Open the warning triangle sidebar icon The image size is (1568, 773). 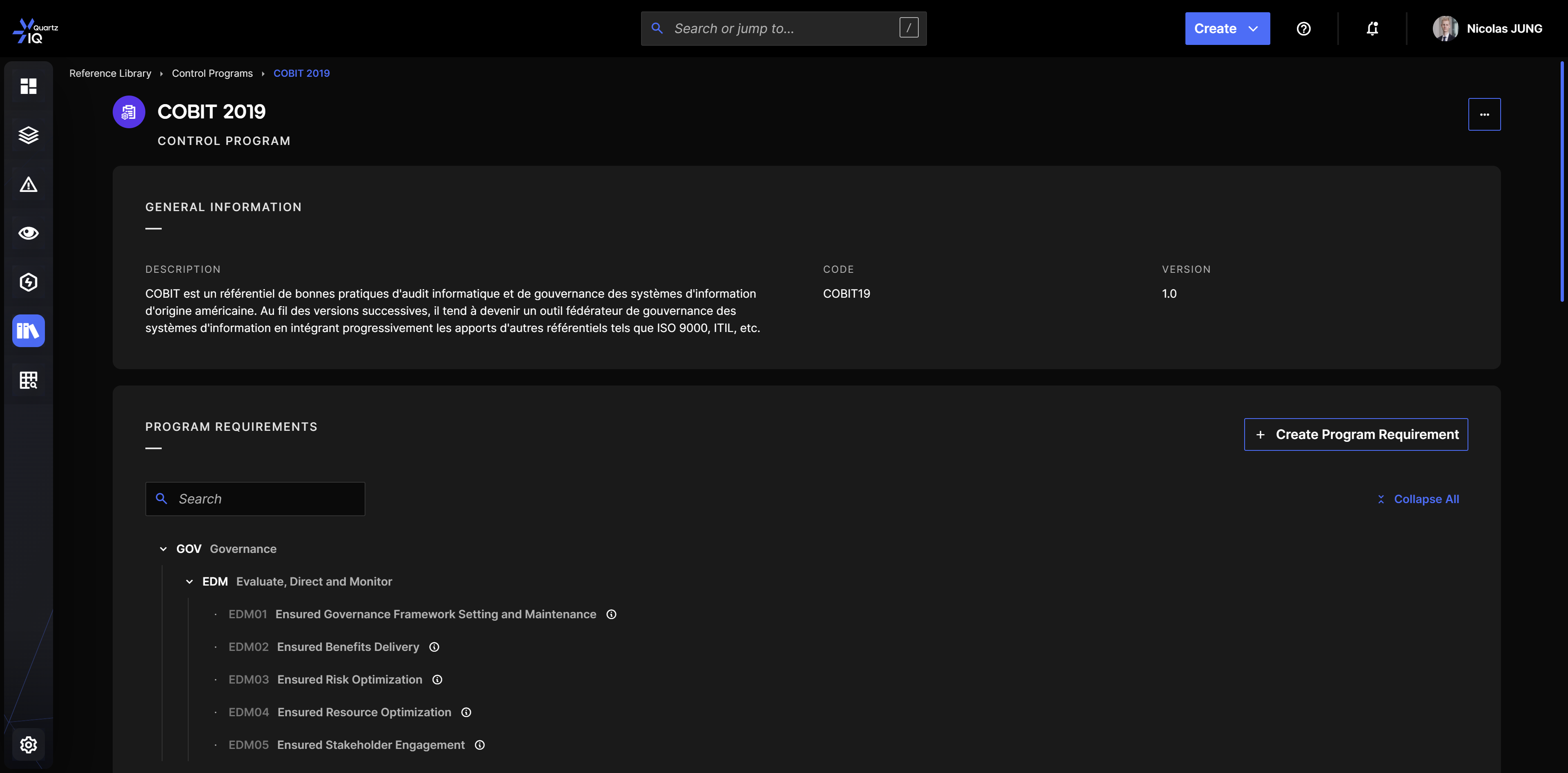(28, 185)
